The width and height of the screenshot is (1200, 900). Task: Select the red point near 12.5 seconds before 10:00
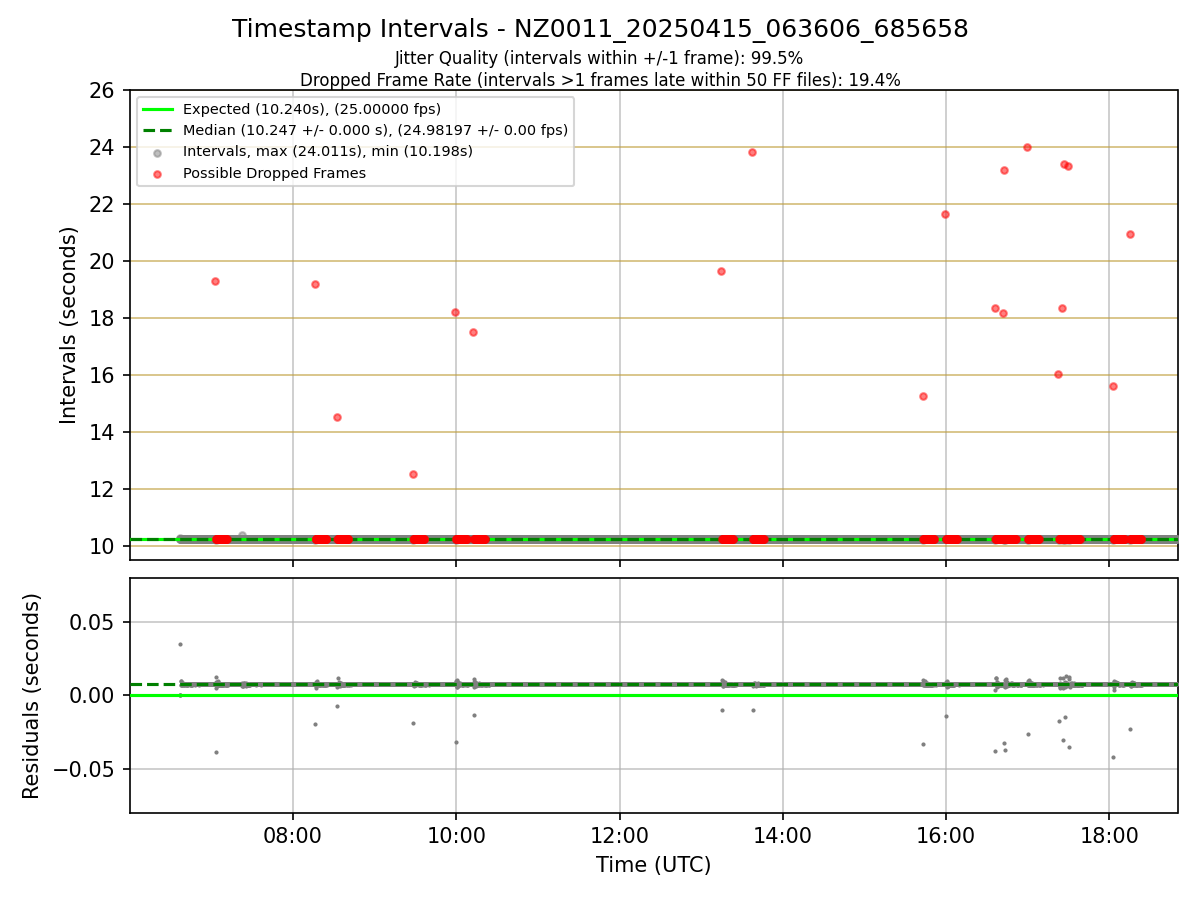tap(413, 474)
